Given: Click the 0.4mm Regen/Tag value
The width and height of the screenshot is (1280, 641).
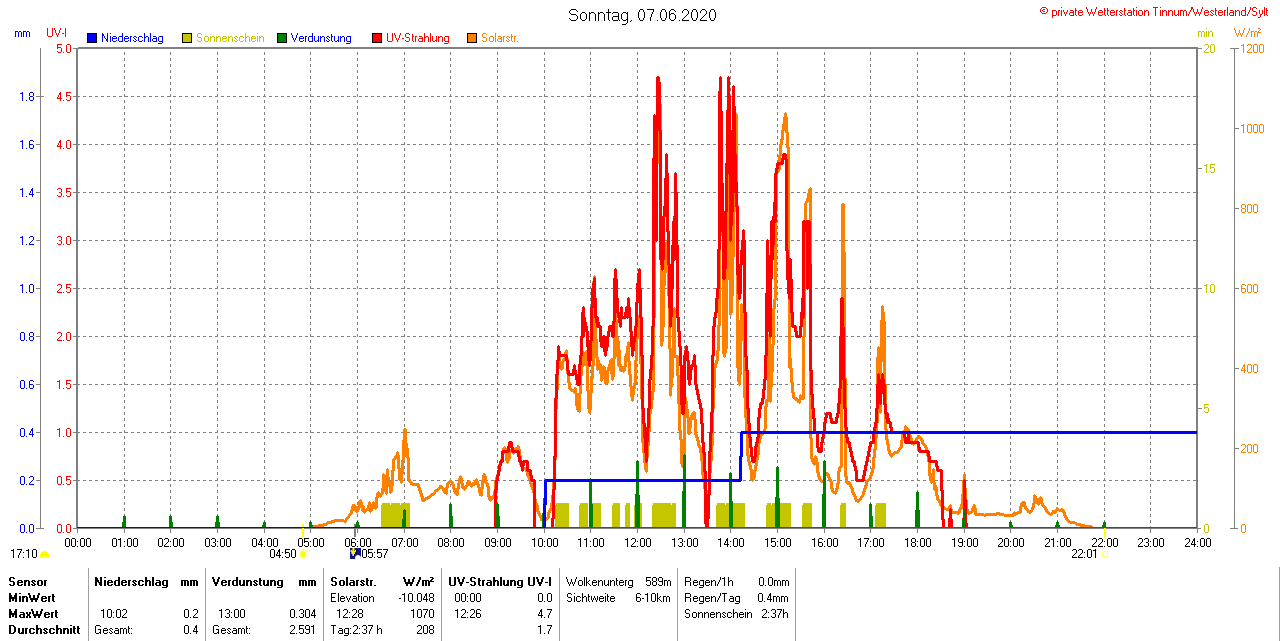Looking at the screenshot, I should click(x=774, y=598).
